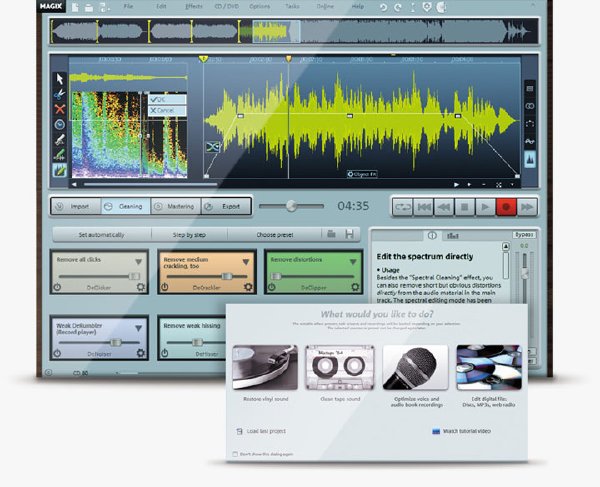
Task: Expand Weak DeRumbler preset dropdown
Action: 139,328
